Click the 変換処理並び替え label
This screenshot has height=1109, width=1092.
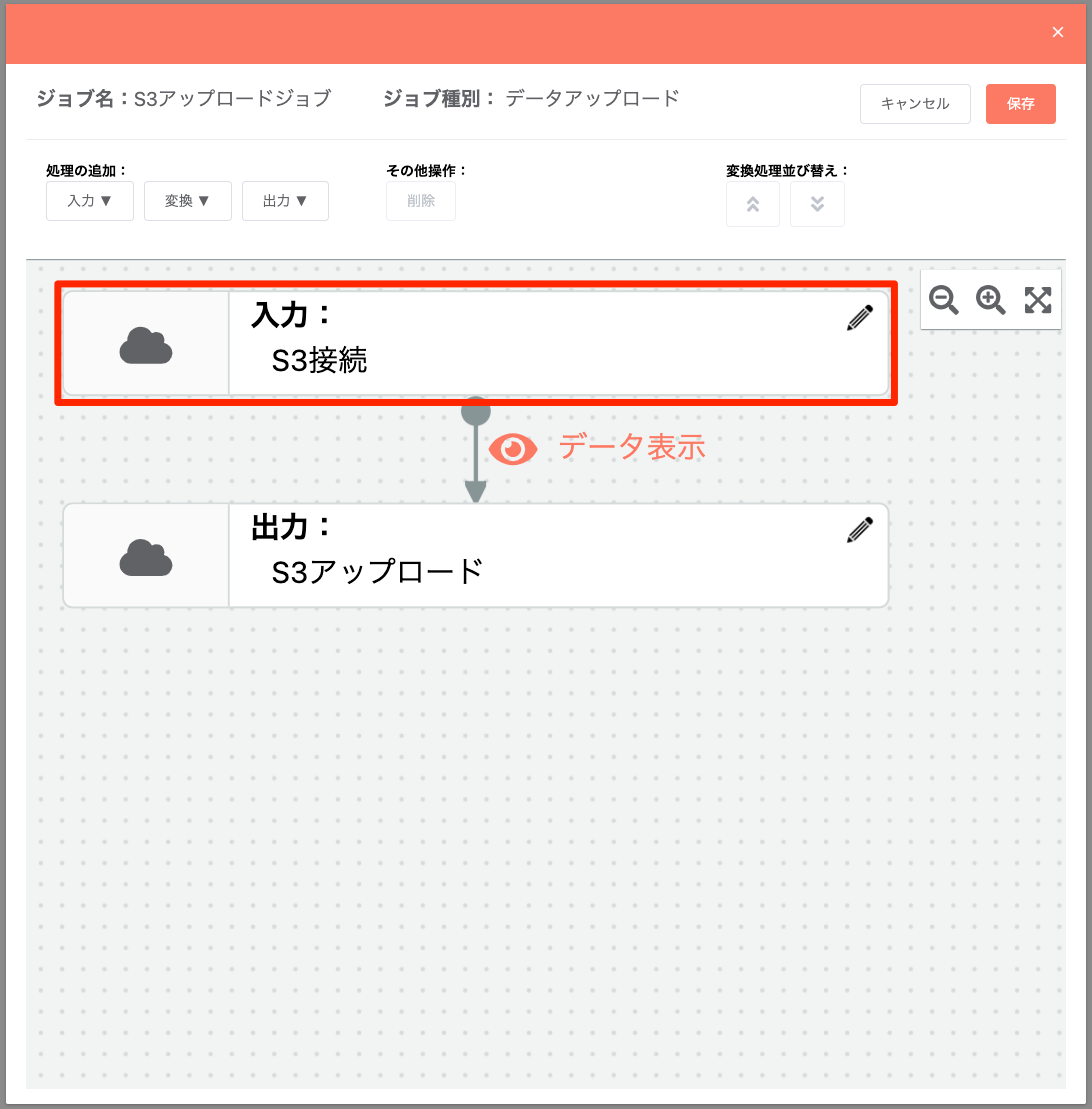tap(786, 170)
